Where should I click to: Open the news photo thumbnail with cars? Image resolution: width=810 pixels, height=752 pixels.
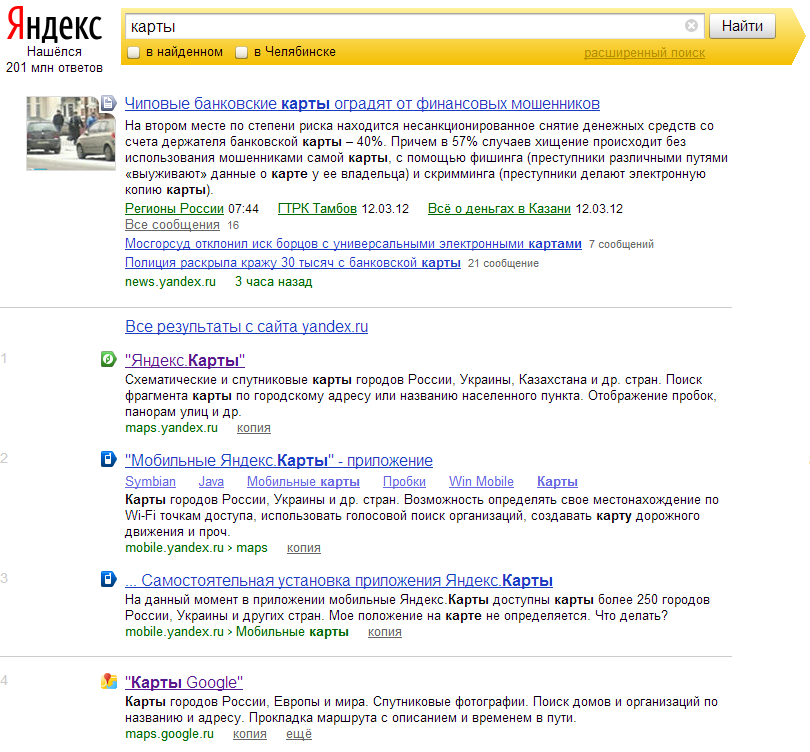tap(71, 133)
